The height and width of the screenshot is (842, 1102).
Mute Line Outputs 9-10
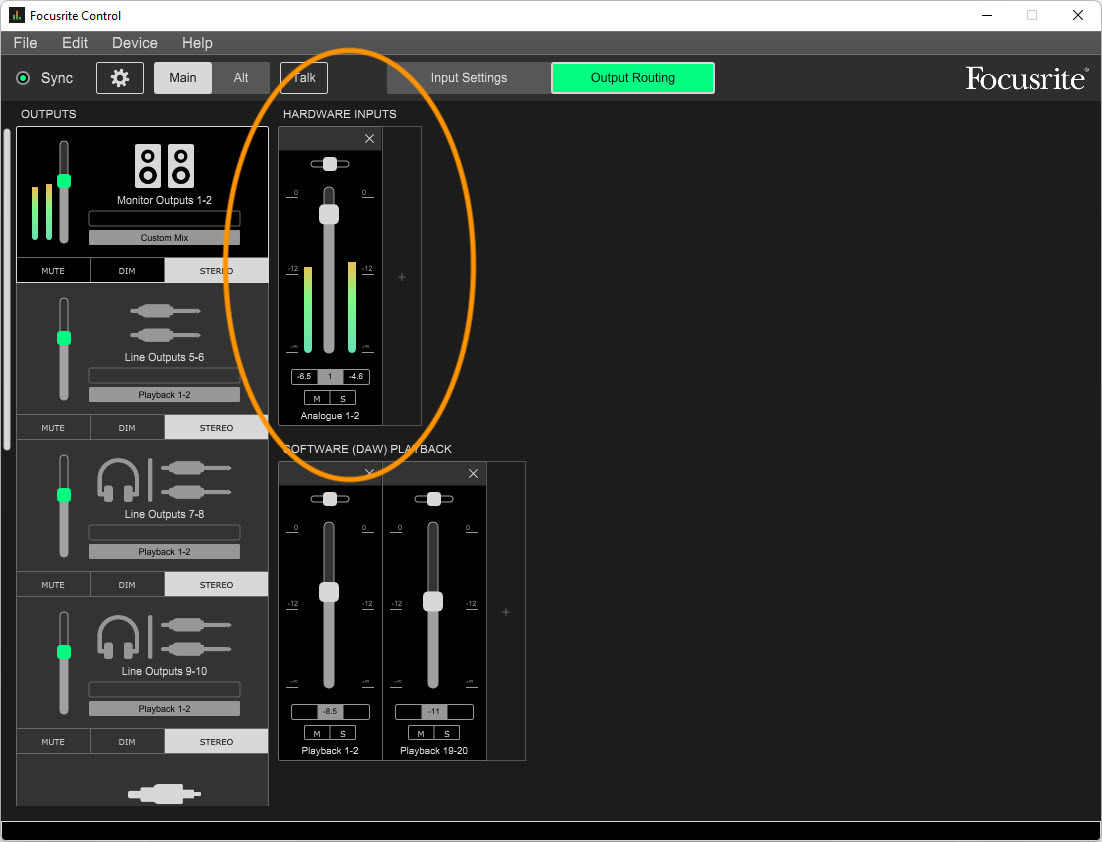pyautogui.click(x=53, y=741)
